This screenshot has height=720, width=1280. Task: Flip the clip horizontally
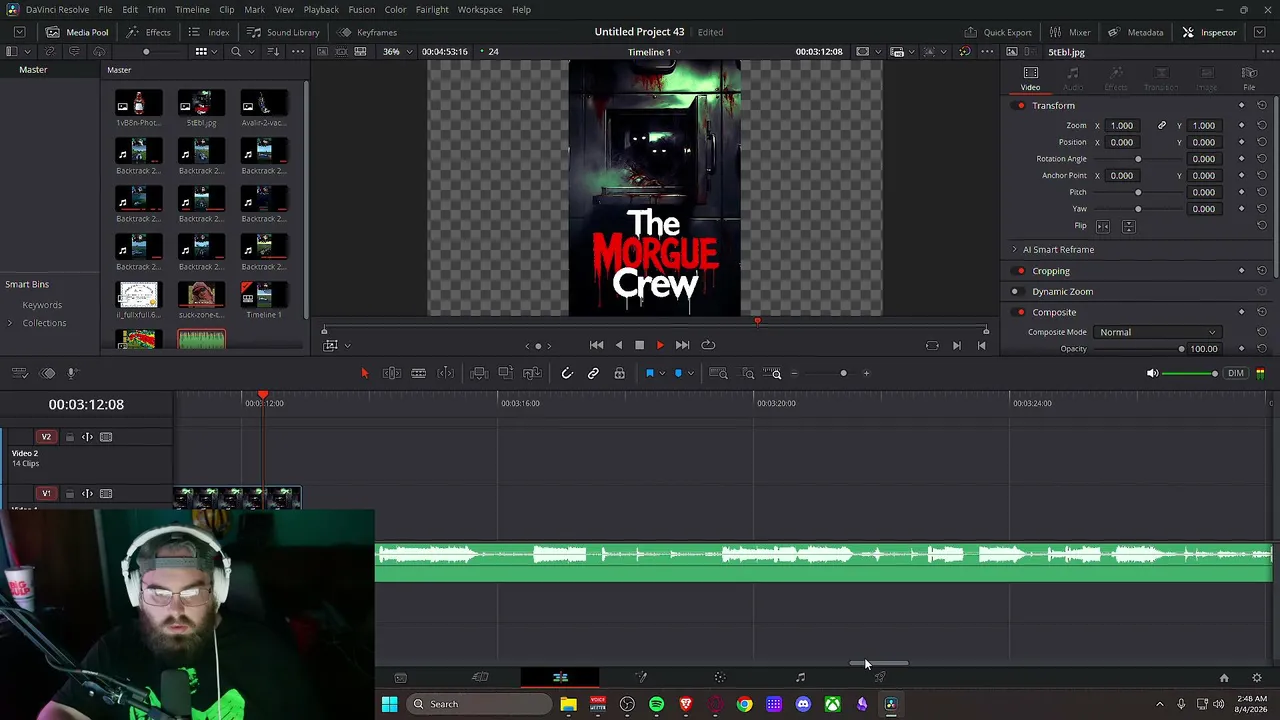click(1103, 226)
